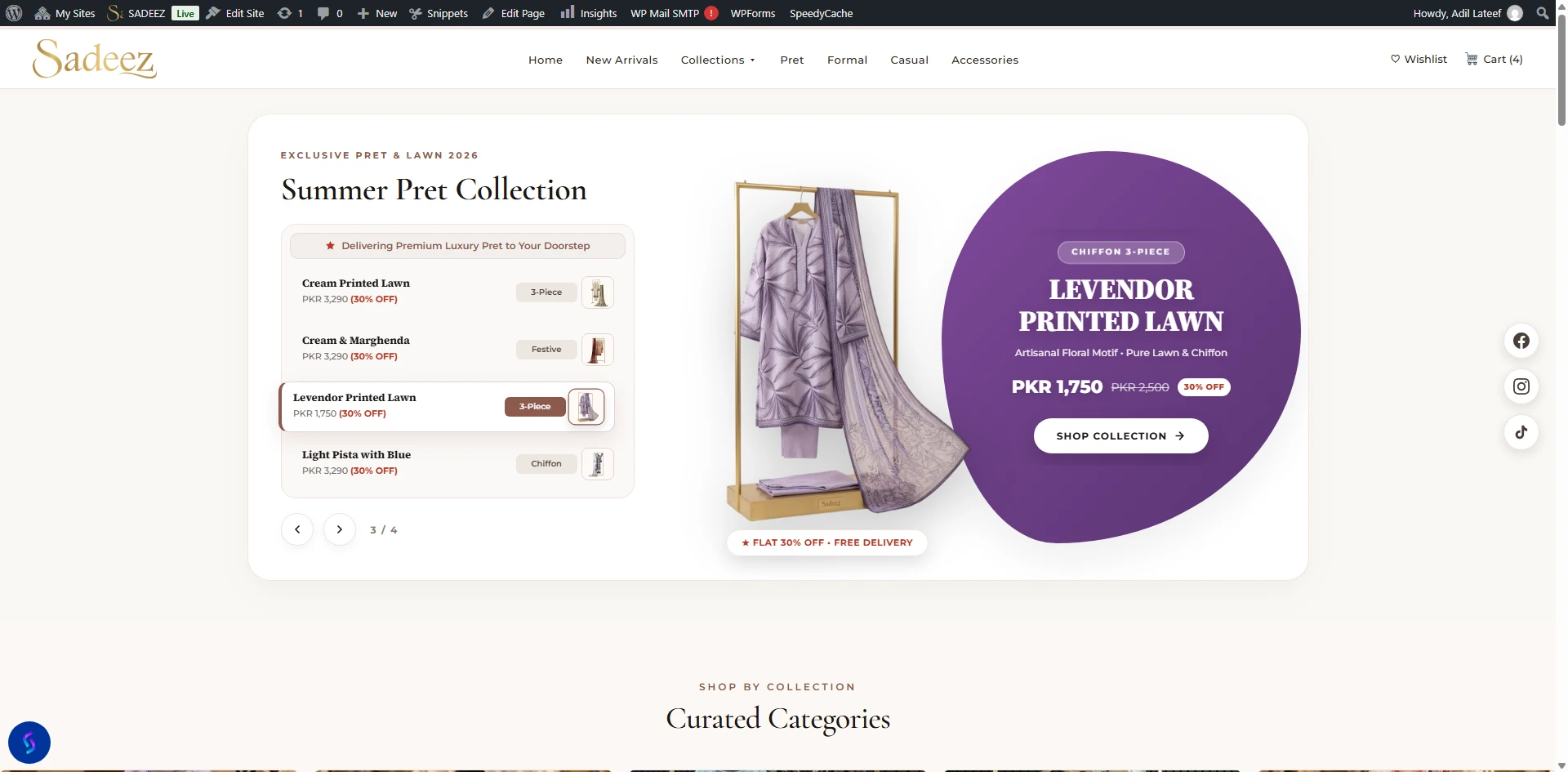Click the Howdy, Adil Lateef account avatar
The width and height of the screenshot is (1568, 772).
click(1515, 13)
